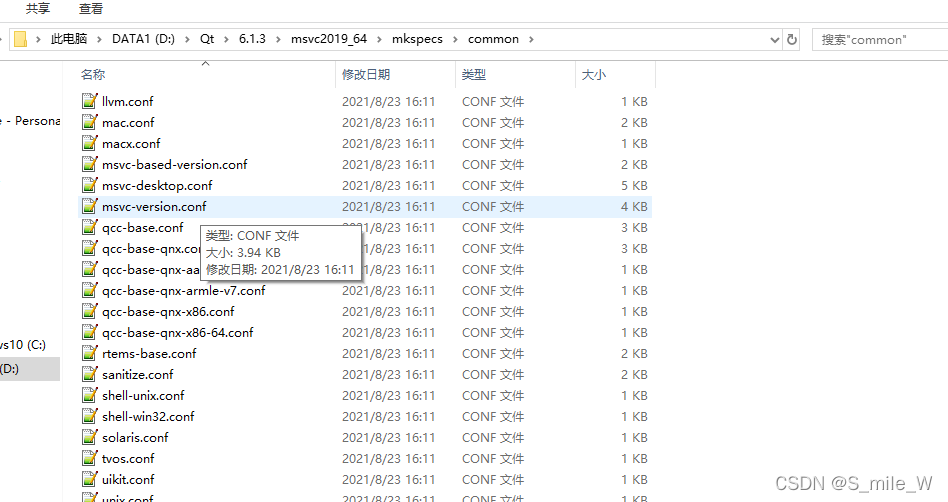Select file name qcc-base-qnx-x86-64.conf
The height and width of the screenshot is (502, 948).
point(178,332)
